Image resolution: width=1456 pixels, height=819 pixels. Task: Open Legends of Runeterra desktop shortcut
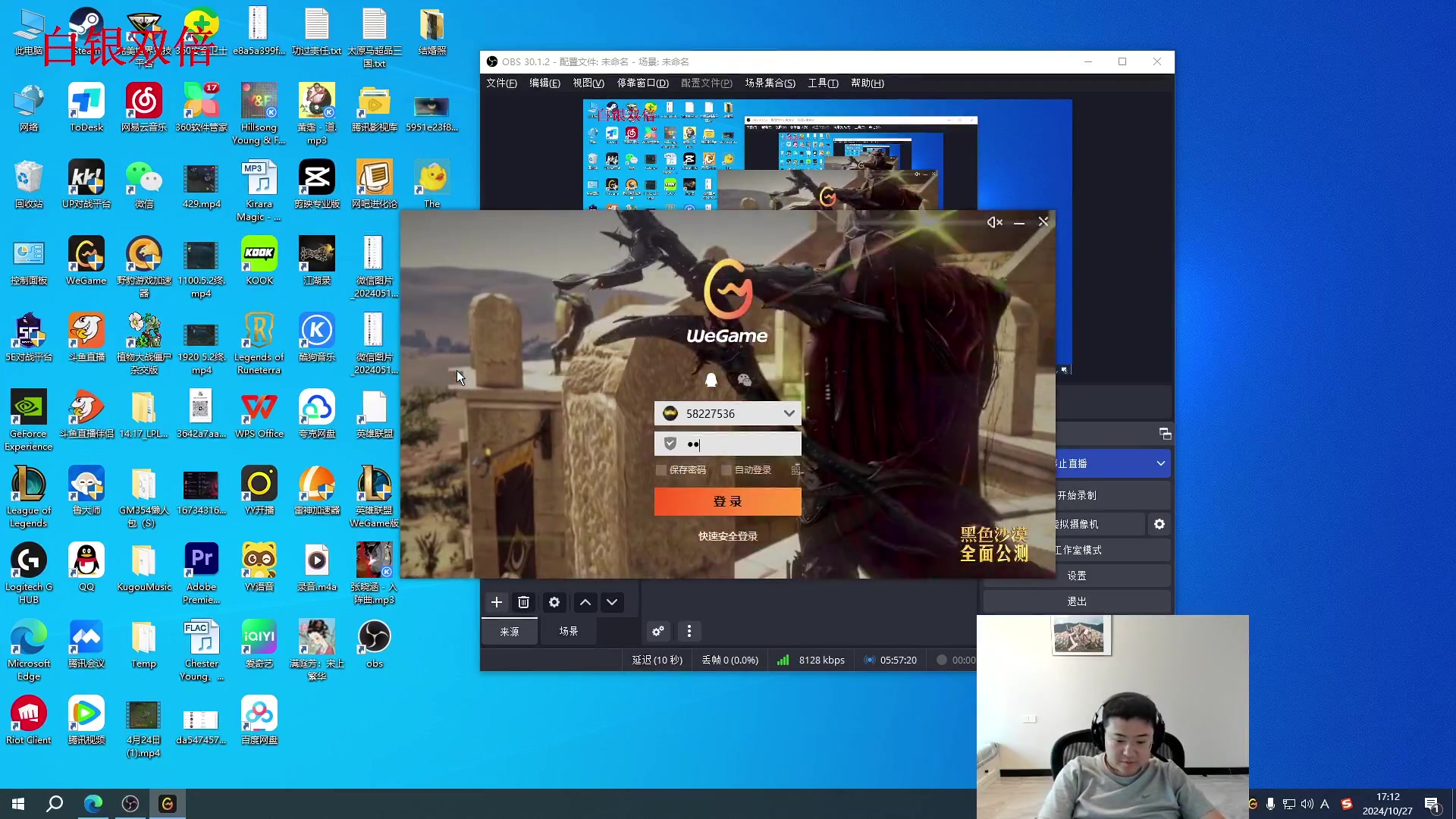pos(259,343)
